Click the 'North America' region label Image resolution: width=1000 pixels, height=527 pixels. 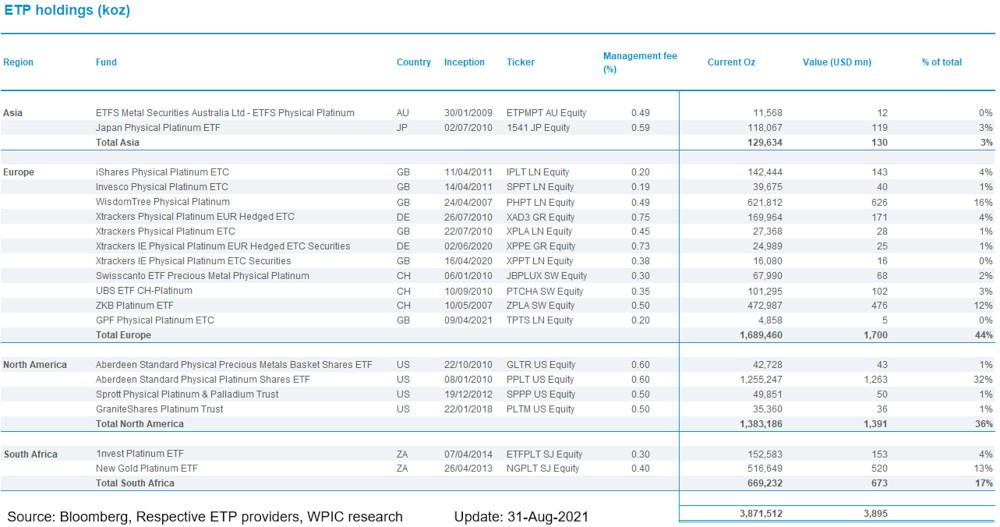click(34, 365)
